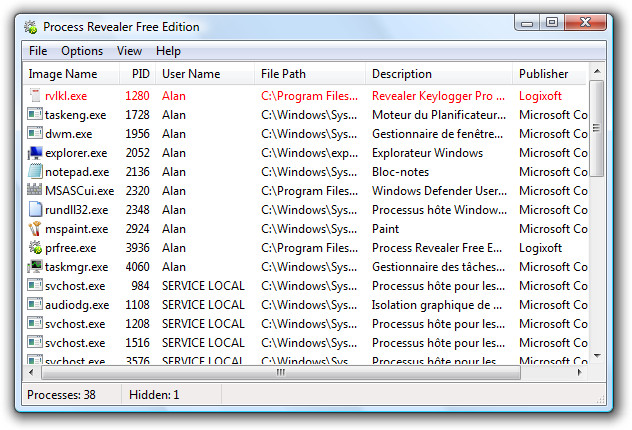Click the taskeng.exe process icon
This screenshot has height=430, width=632.
point(35,114)
